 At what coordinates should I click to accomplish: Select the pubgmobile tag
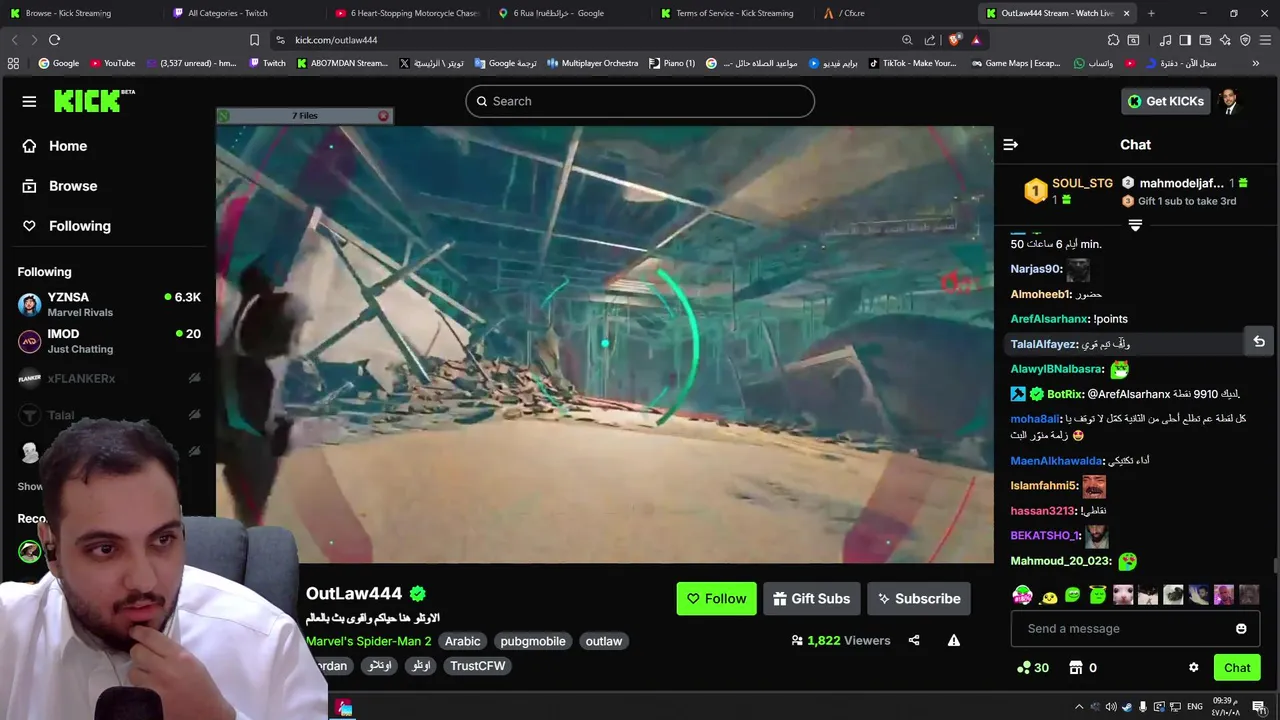tap(533, 641)
